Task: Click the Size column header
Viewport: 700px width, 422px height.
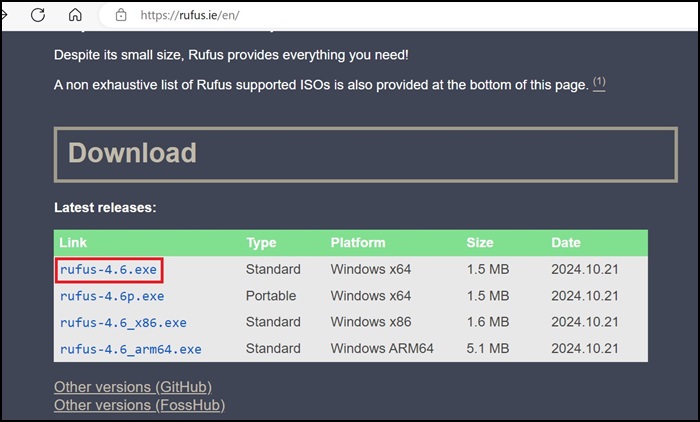Action: point(480,243)
